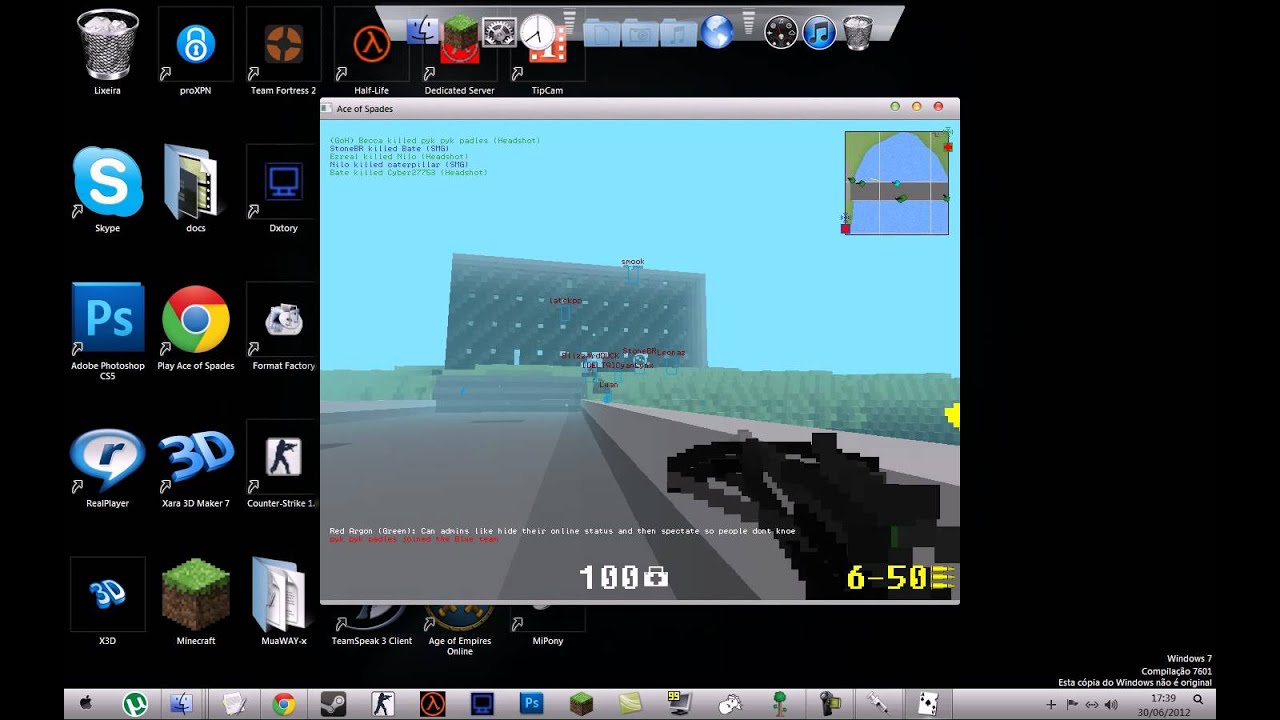Open Google Chrome from the taskbar

click(x=284, y=704)
